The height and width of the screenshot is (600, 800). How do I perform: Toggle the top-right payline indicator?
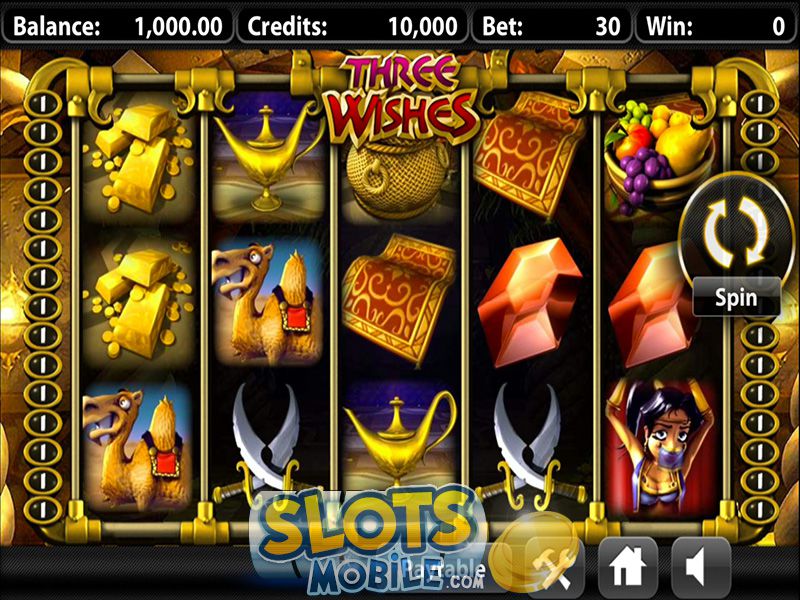[760, 104]
